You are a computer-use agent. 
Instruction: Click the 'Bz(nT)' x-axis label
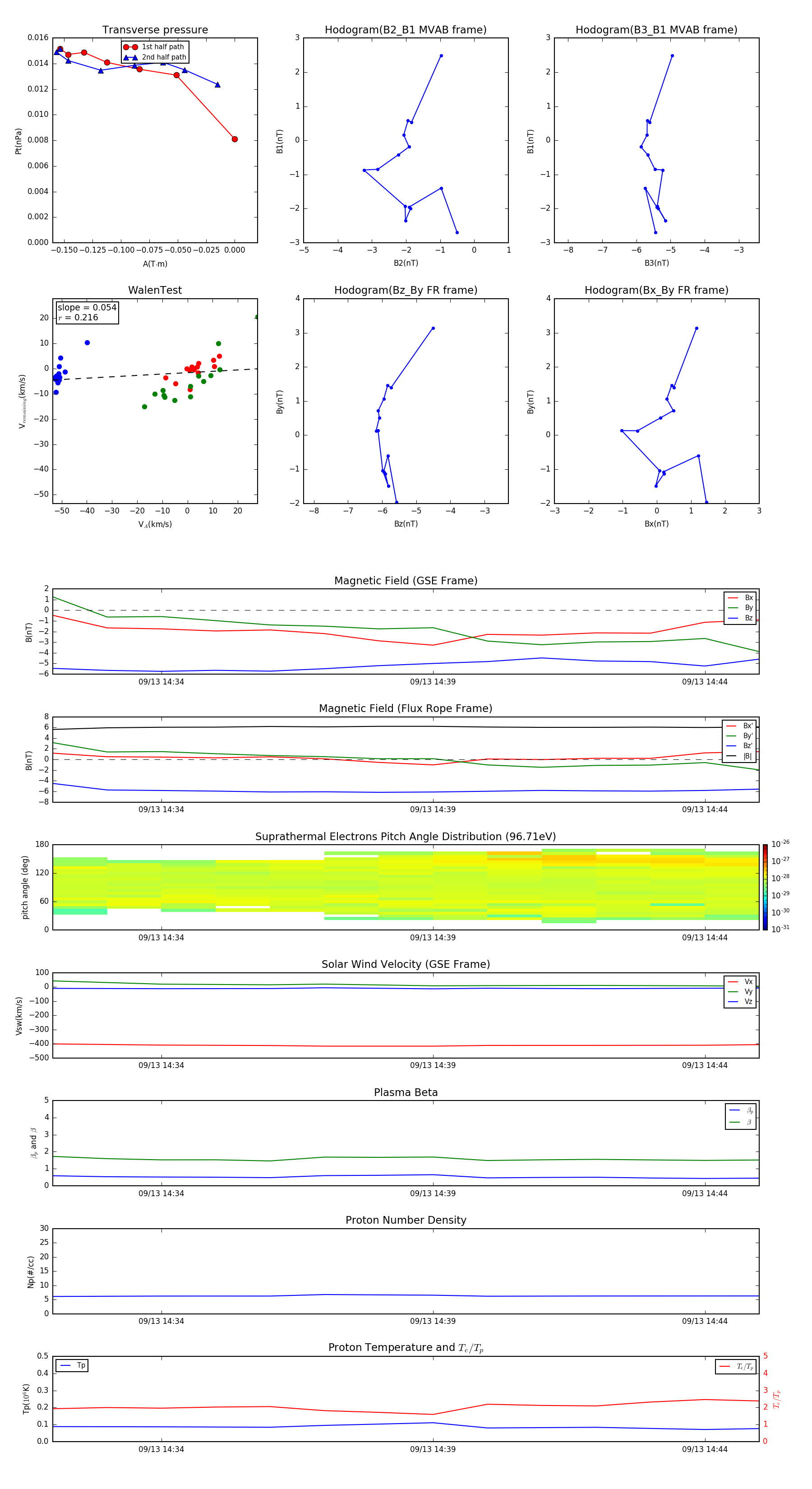pos(406,524)
